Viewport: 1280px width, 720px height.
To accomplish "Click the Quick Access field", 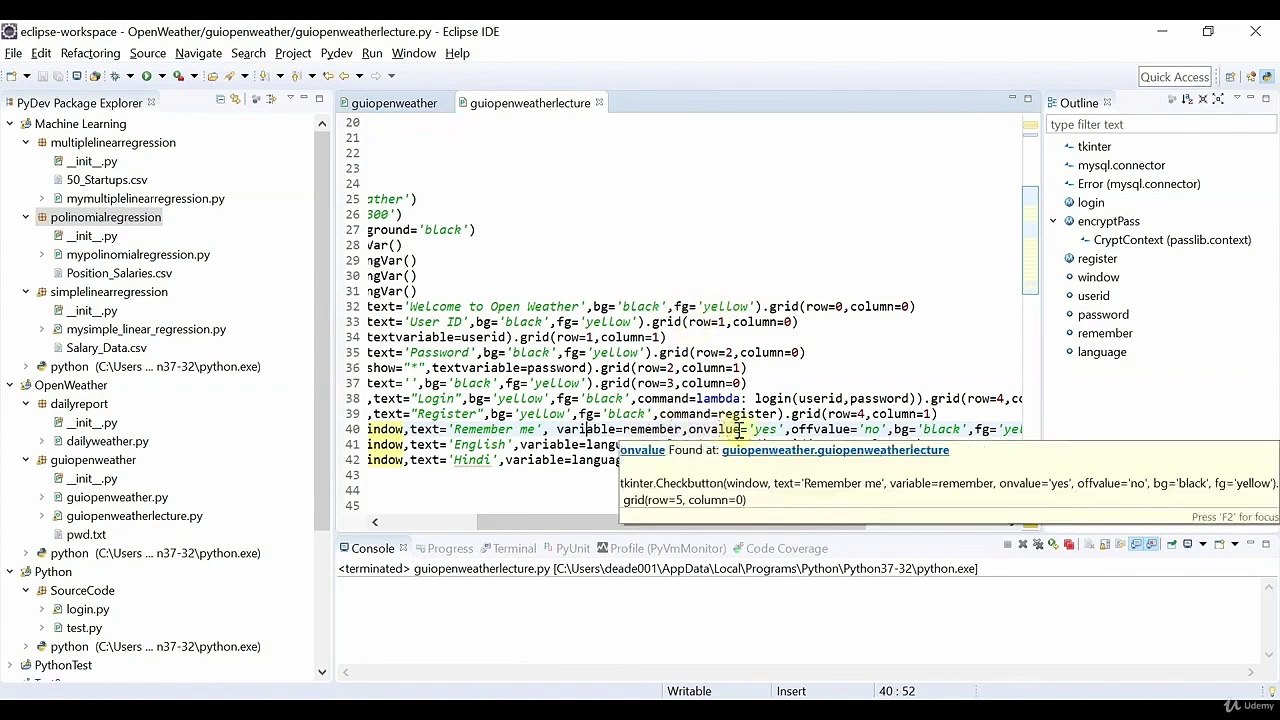I will [x=1175, y=77].
